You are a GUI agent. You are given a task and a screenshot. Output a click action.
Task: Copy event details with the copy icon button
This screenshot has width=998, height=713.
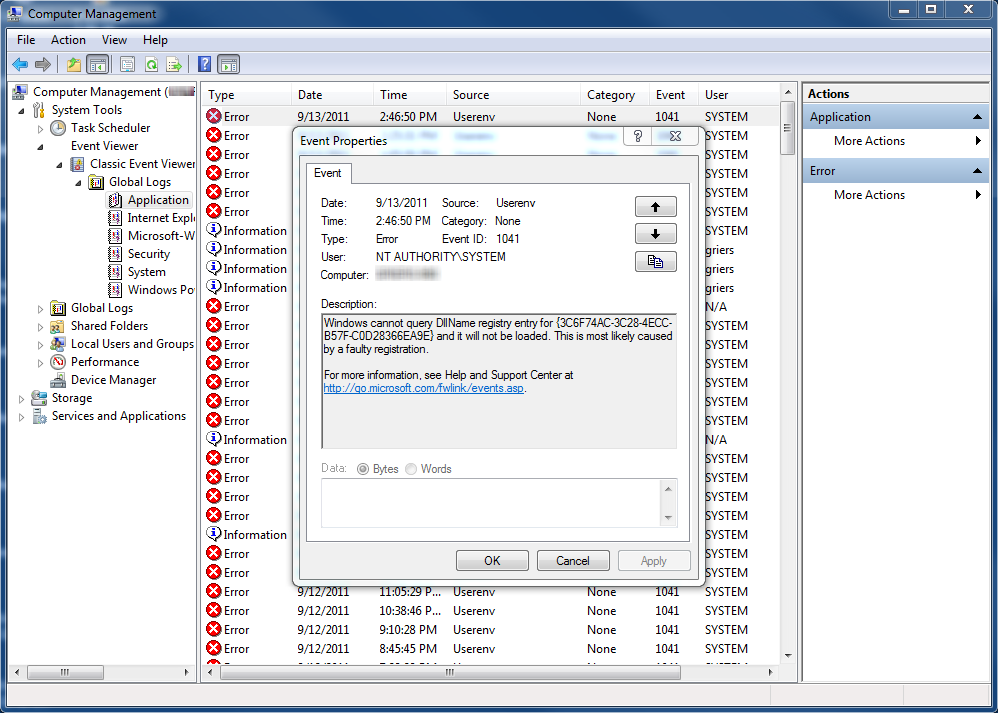[655, 261]
